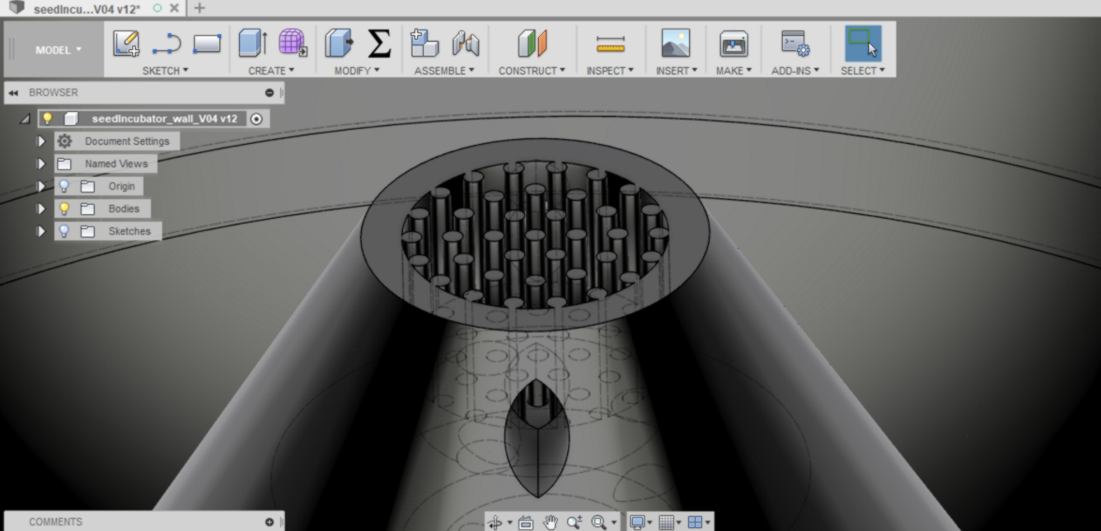The width and height of the screenshot is (1101, 531).
Task: Open the SKETCH menu
Action: pyautogui.click(x=166, y=70)
